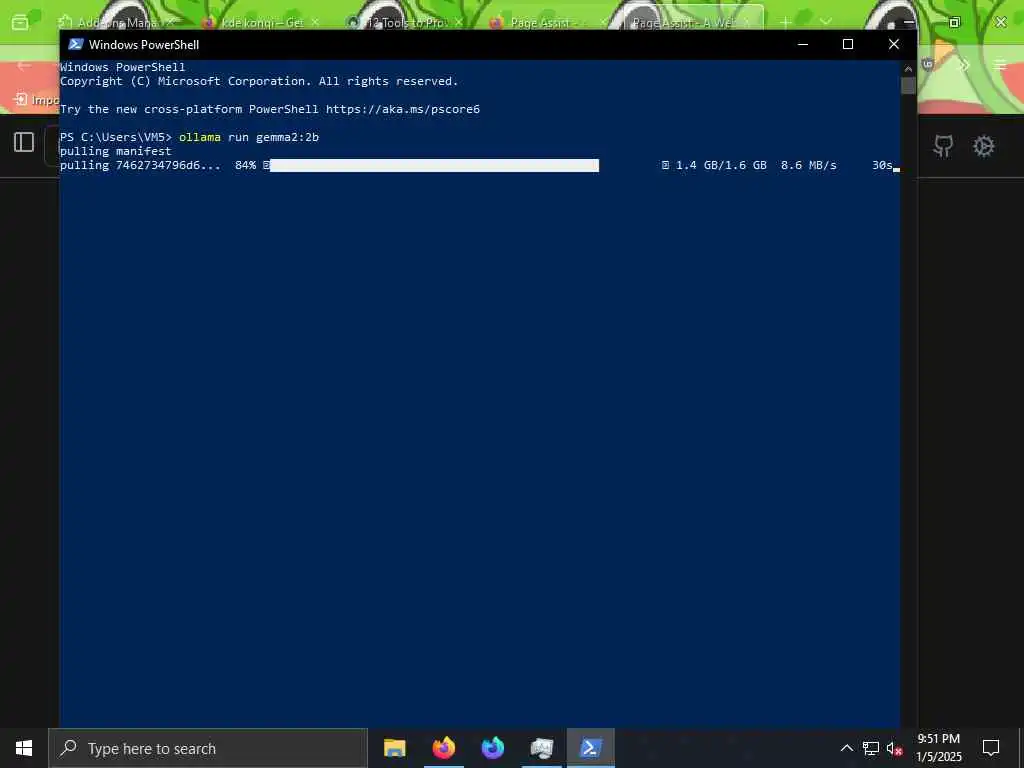Open the Windows Start menu
This screenshot has height=768, width=1024.
(x=24, y=748)
